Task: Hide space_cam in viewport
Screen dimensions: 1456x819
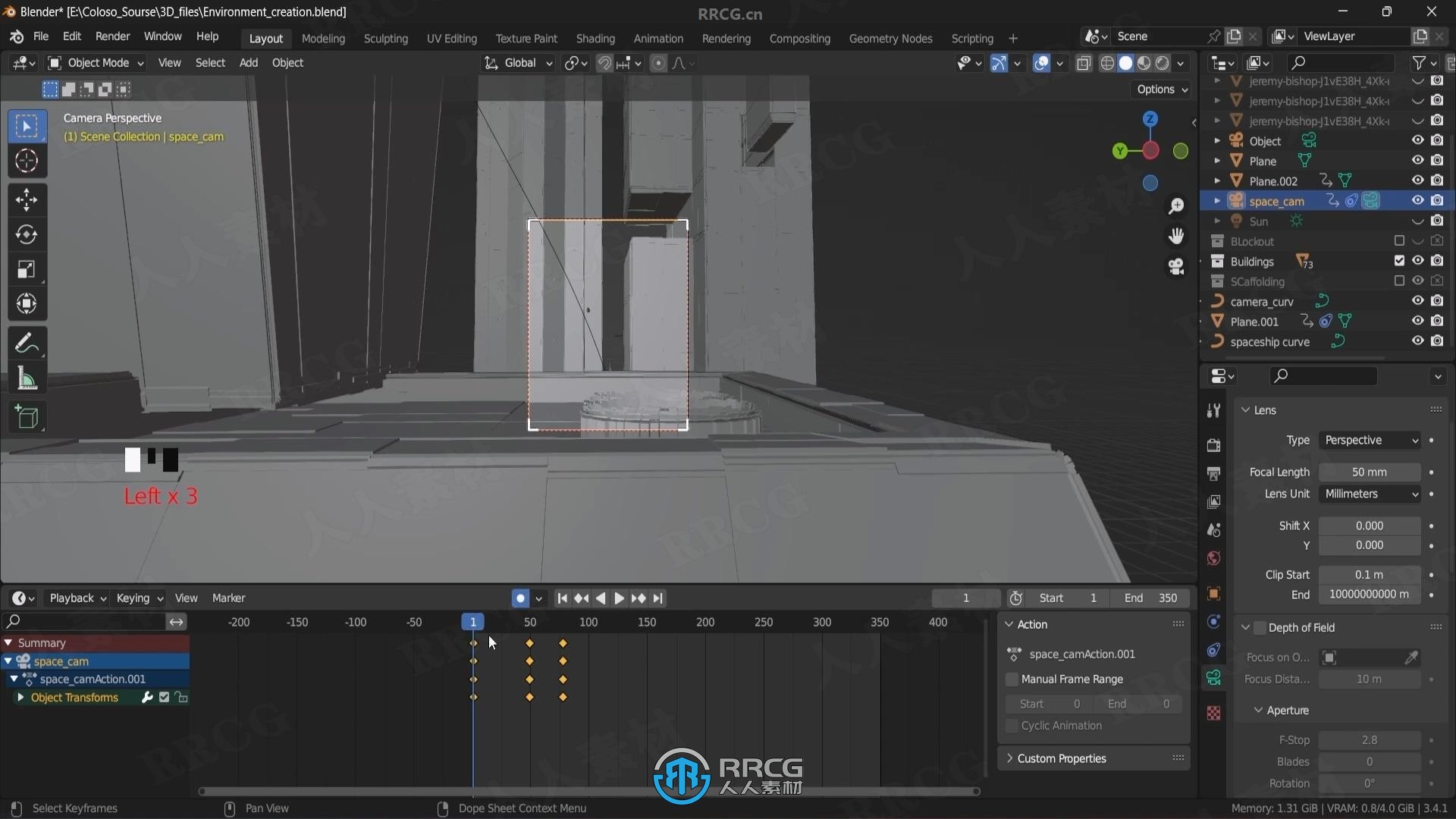Action: point(1417,201)
